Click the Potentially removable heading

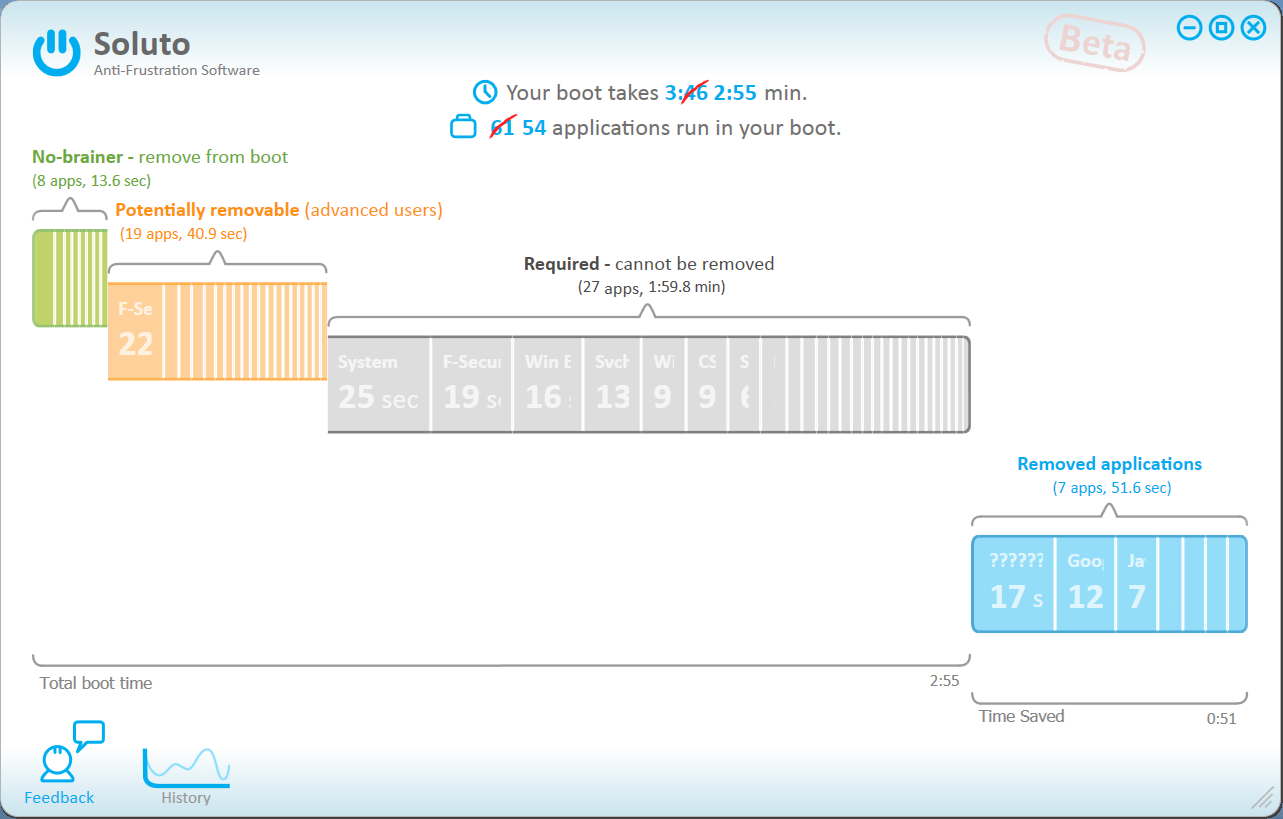(279, 210)
